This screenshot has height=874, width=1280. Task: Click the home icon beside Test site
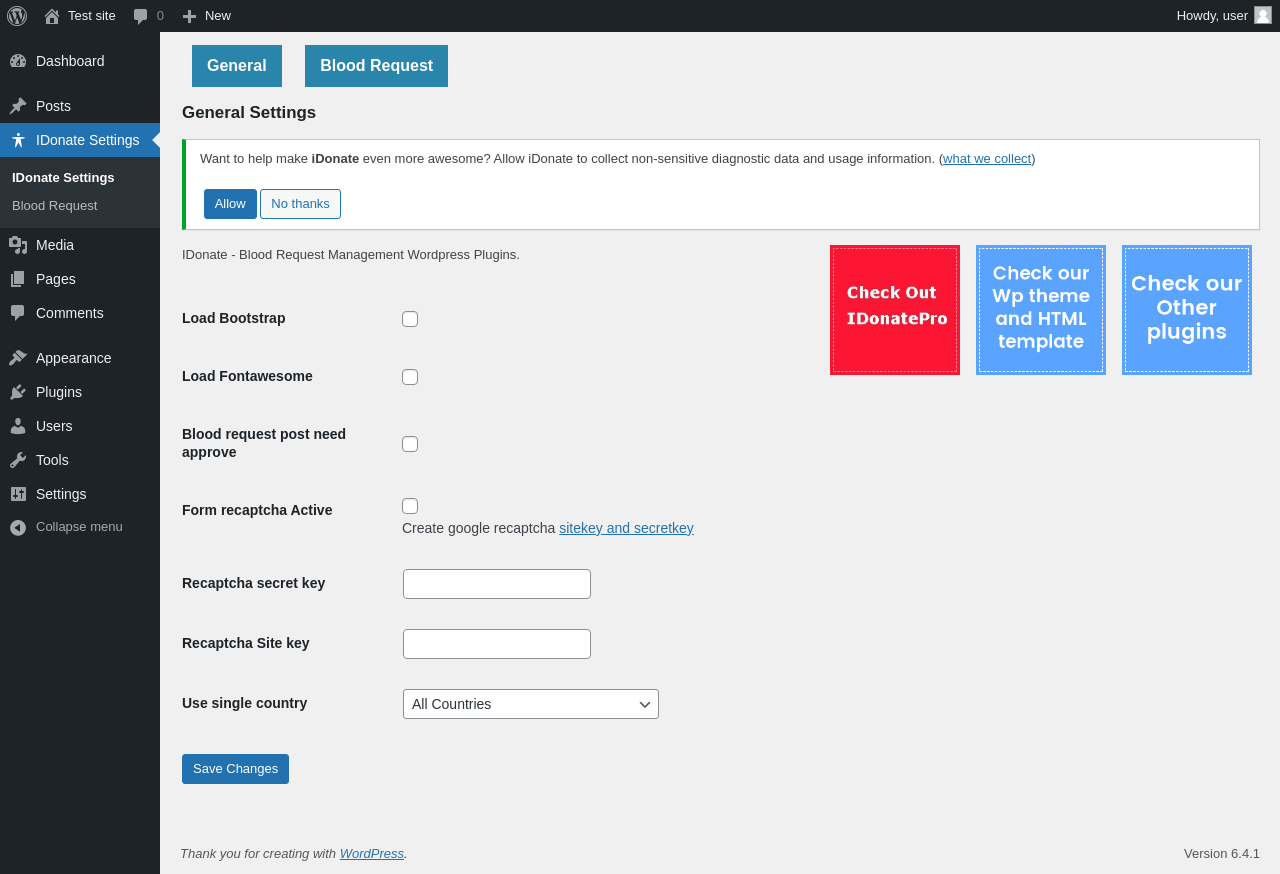[x=52, y=16]
